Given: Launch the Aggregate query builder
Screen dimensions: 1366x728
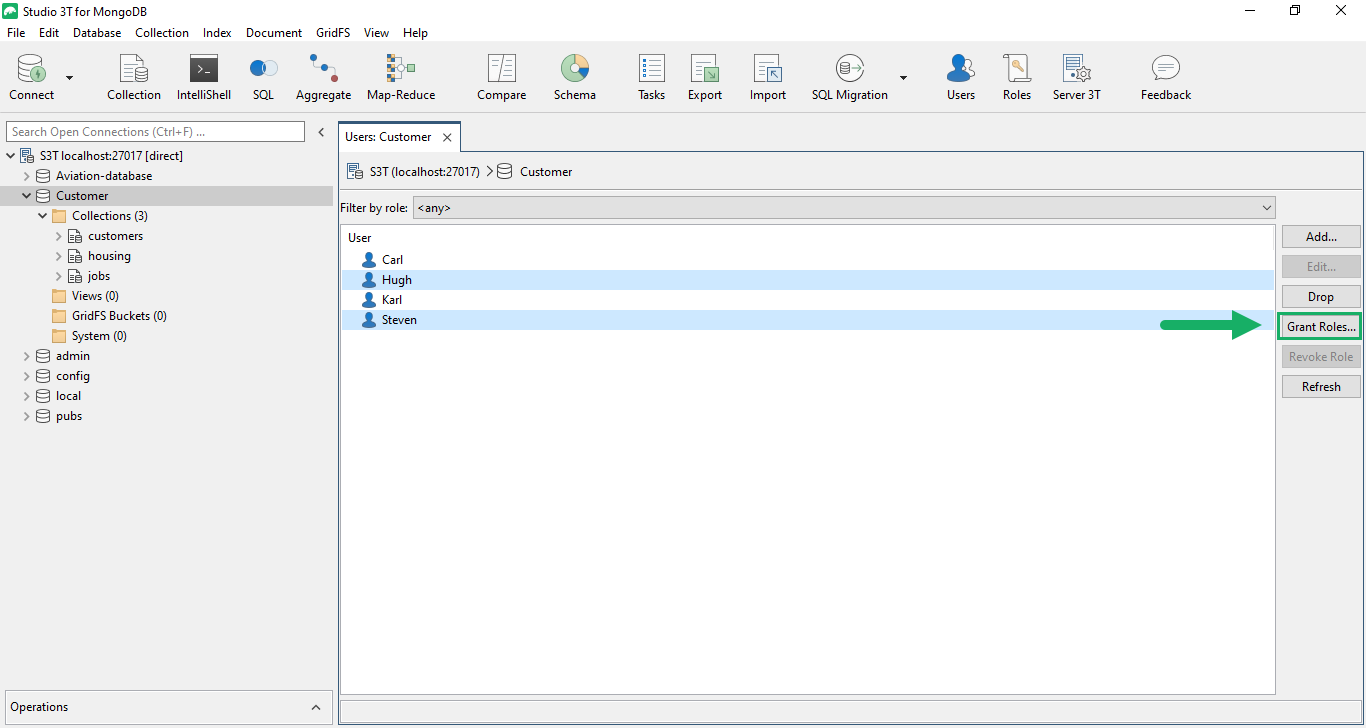Looking at the screenshot, I should click(x=323, y=75).
